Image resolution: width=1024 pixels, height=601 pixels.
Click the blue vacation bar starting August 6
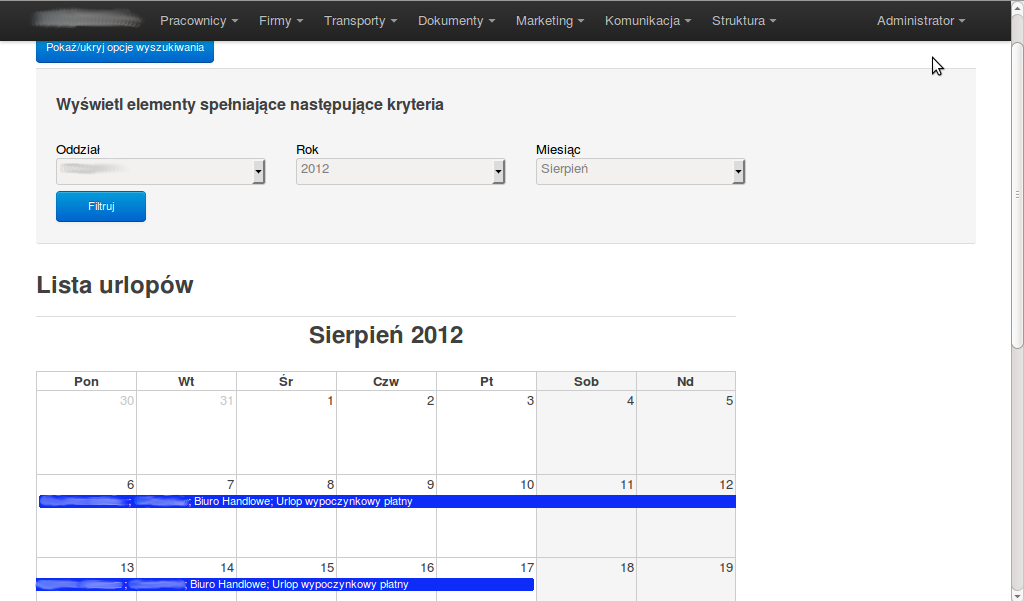coord(386,502)
